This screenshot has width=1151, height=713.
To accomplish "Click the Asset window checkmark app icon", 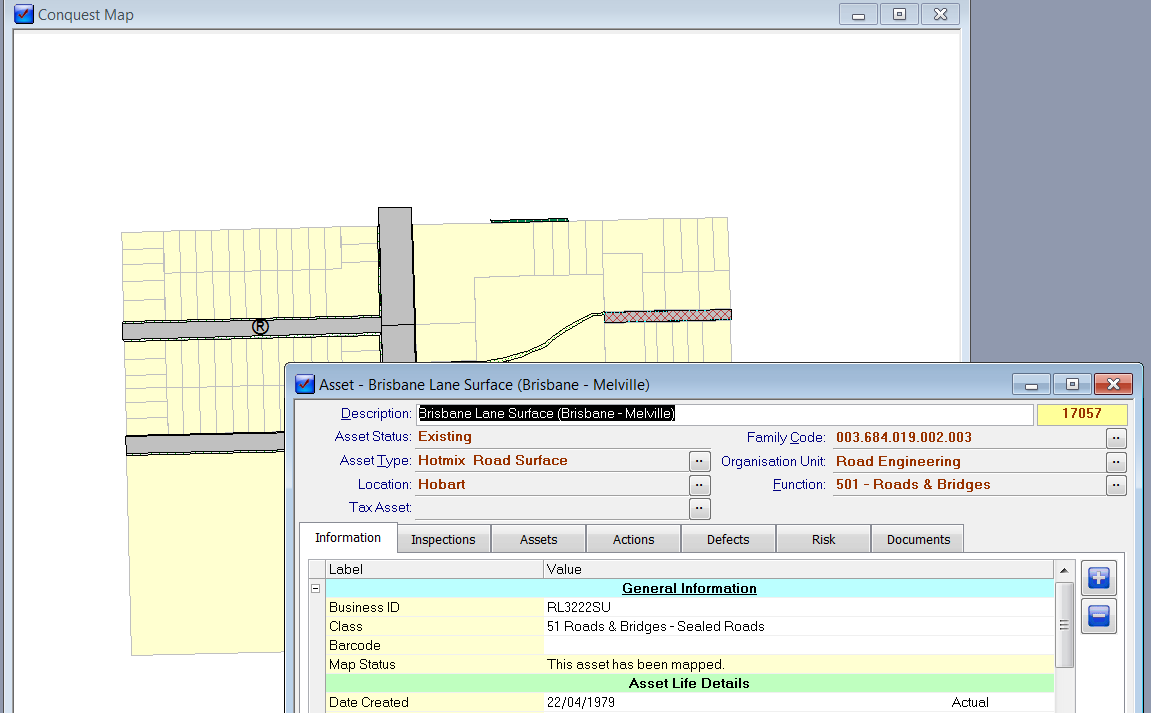I will (305, 384).
